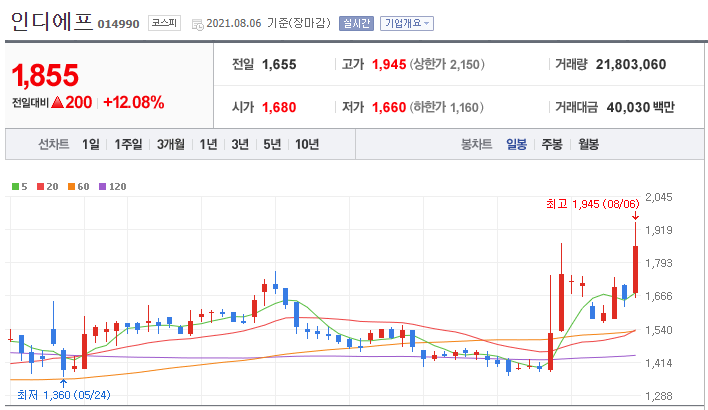Click the 고가 value 1,945
This screenshot has width=708, height=410.
389,65
